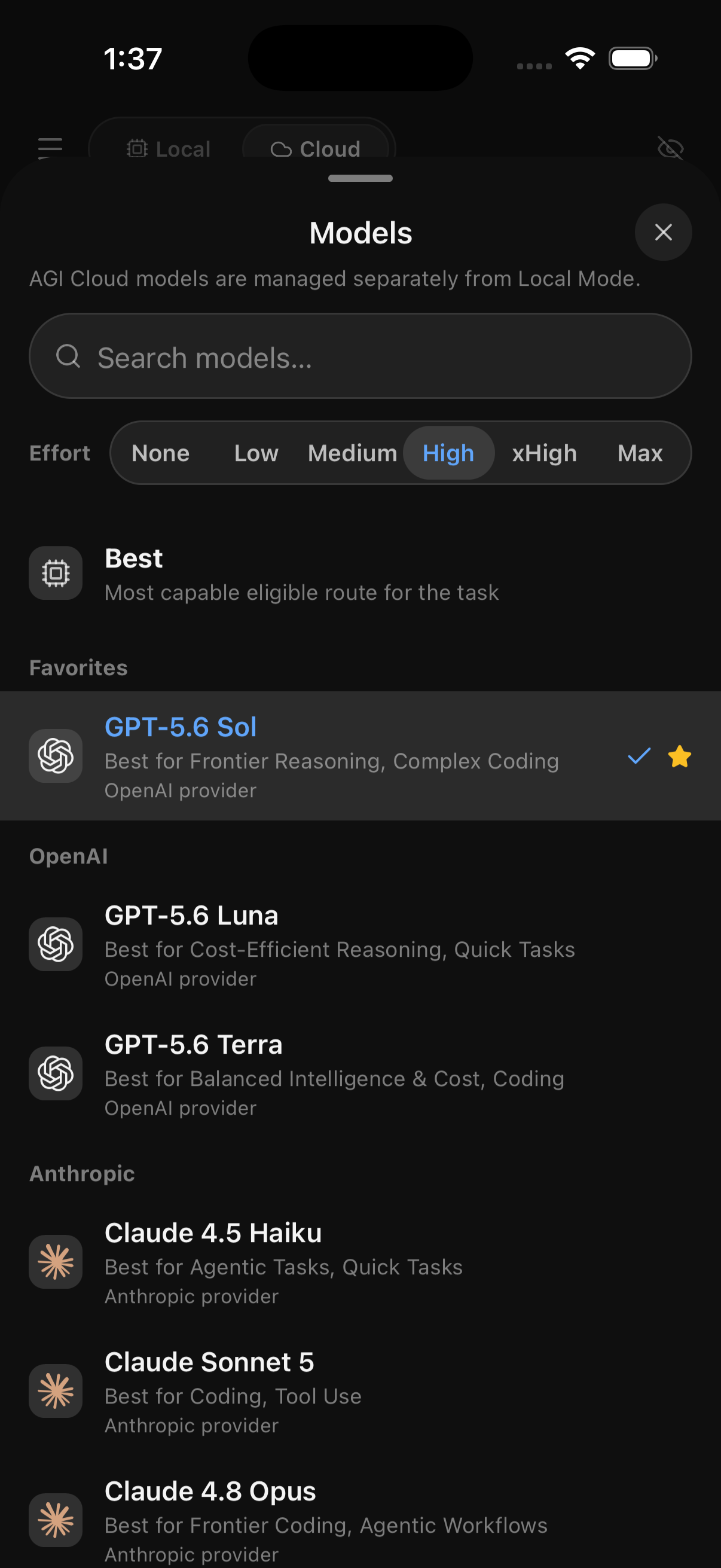The image size is (721, 1568).
Task: Click the Anthropic logo beside Claude 4.5 Haiku
Action: (x=56, y=1262)
